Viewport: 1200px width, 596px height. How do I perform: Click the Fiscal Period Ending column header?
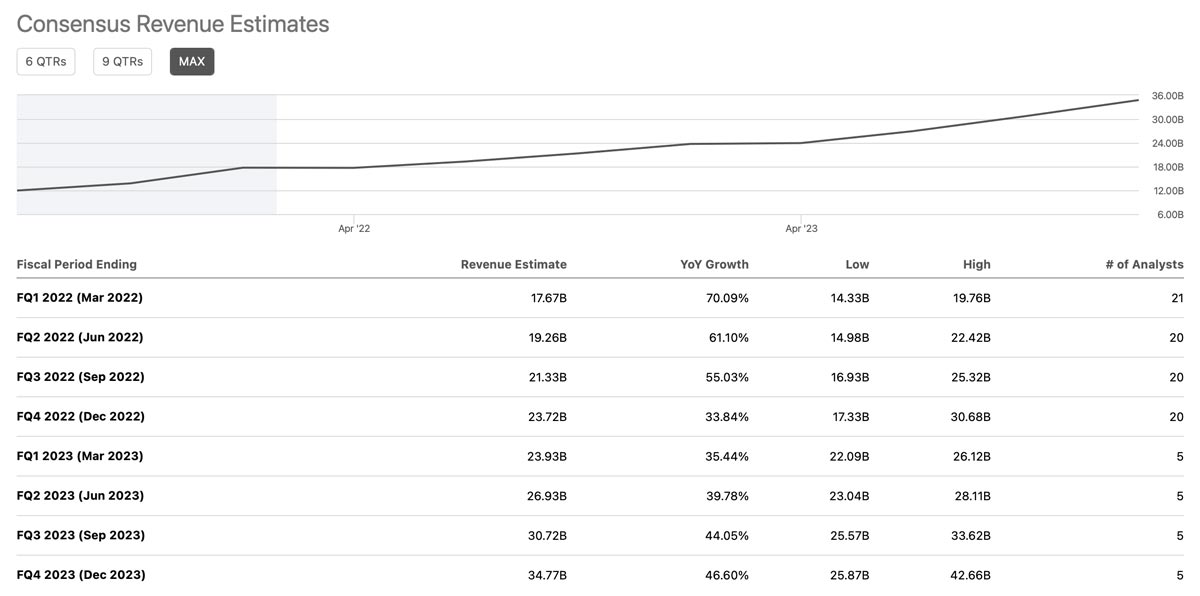pyautogui.click(x=77, y=265)
